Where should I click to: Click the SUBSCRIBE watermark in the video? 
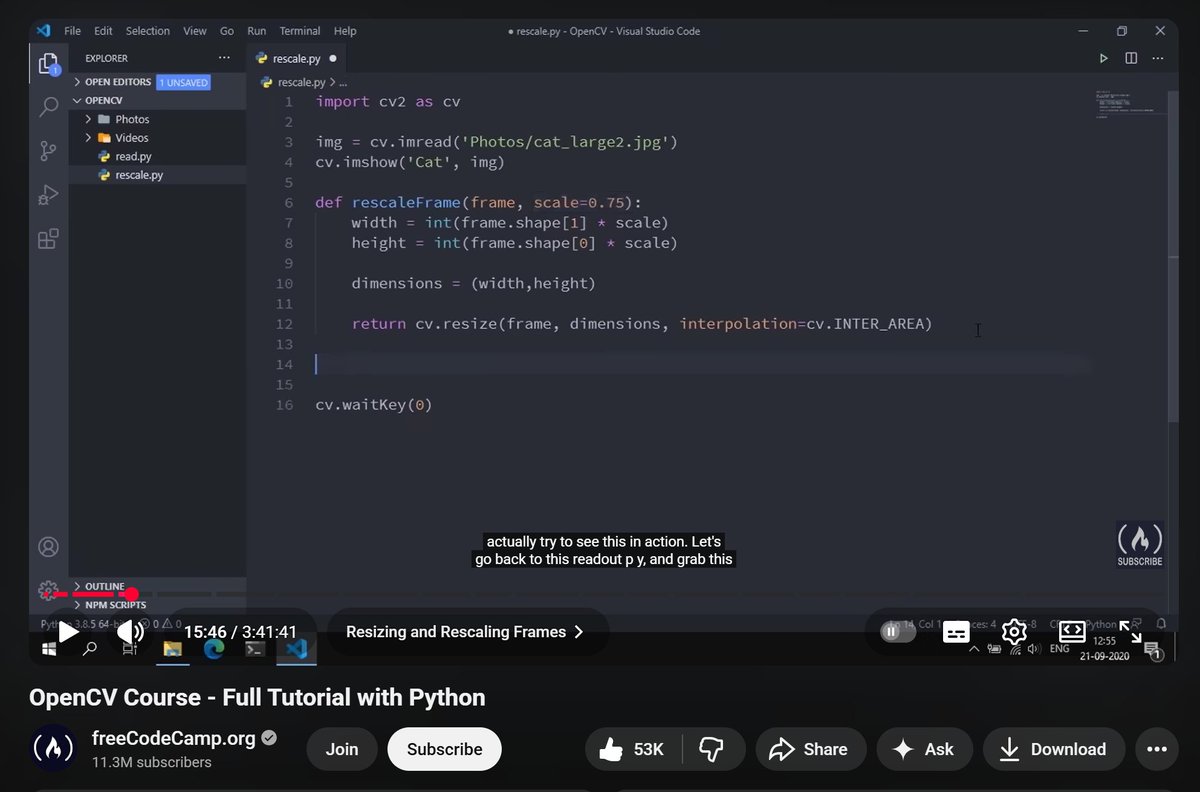[1140, 545]
